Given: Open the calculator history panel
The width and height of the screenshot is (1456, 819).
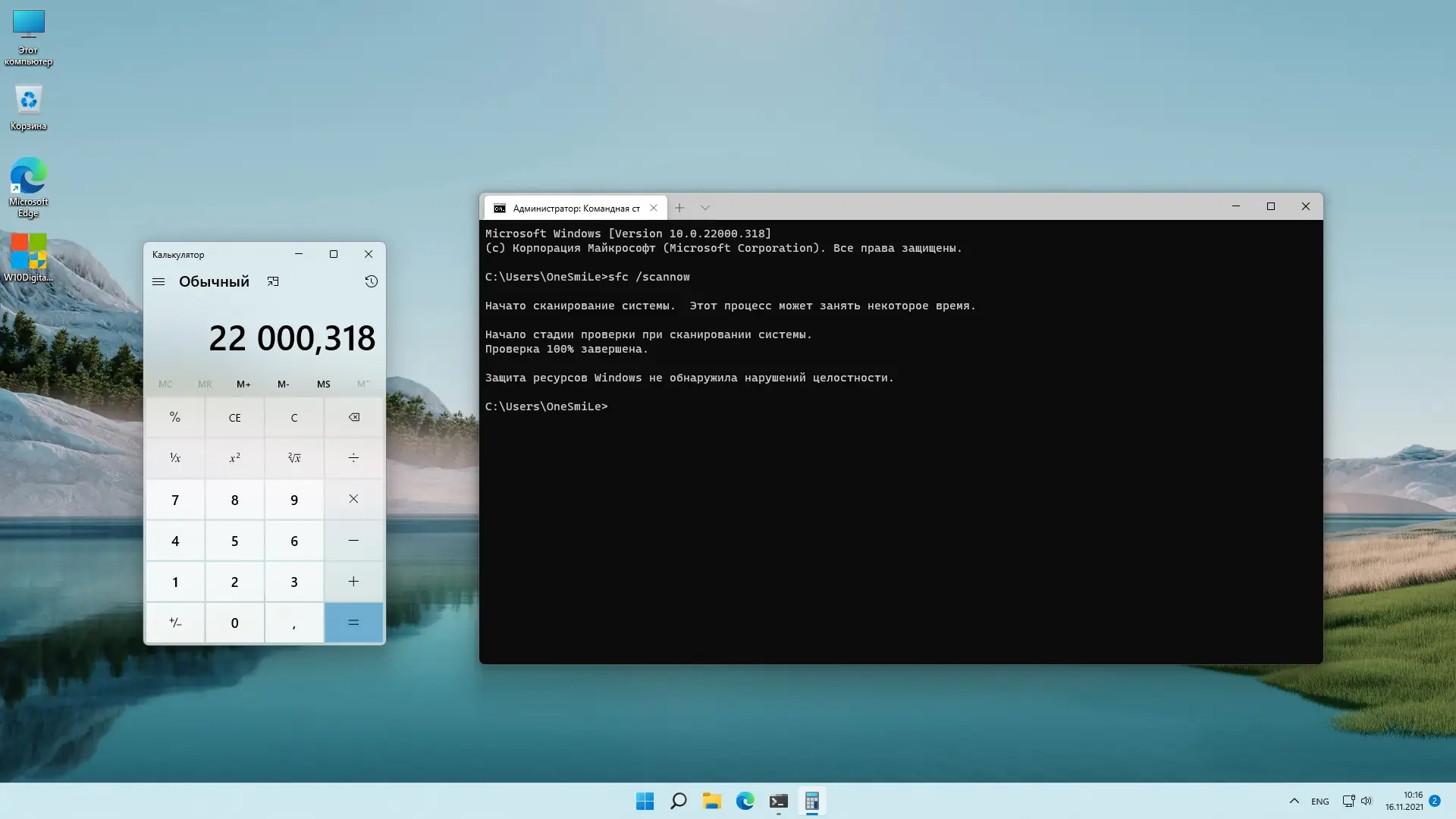Looking at the screenshot, I should tap(371, 281).
